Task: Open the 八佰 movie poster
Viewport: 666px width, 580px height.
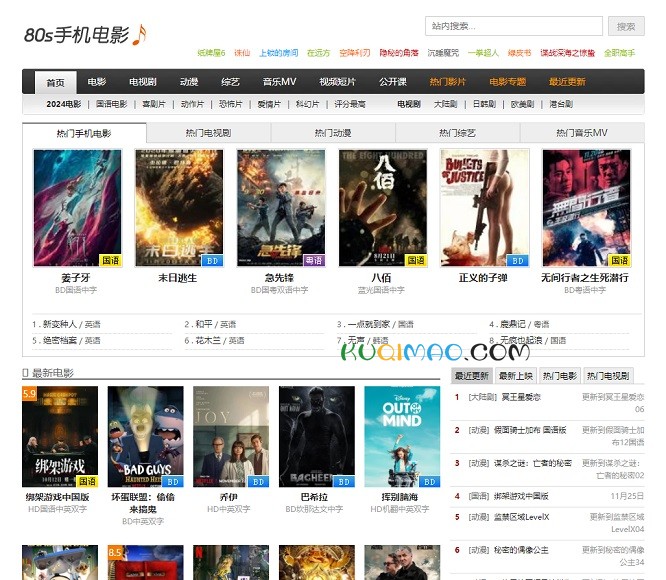Action: 383,208
